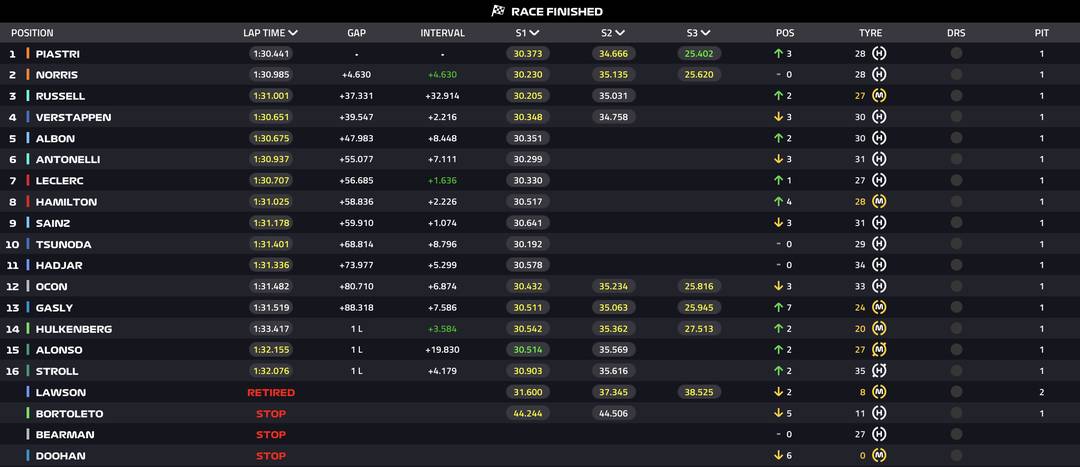Click Russell's gap value +37.331
1080x467 pixels.
point(356,96)
